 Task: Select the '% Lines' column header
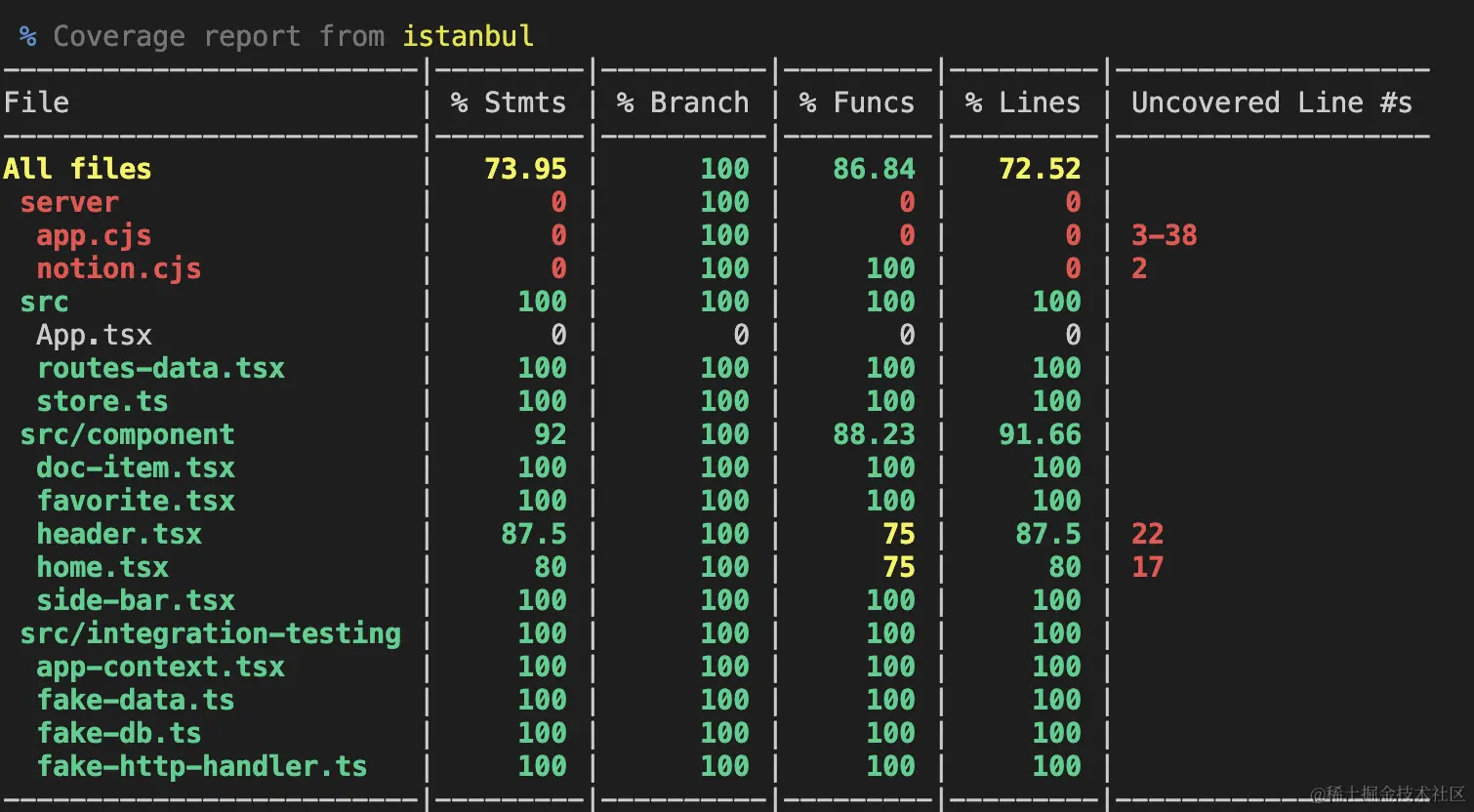[1022, 102]
